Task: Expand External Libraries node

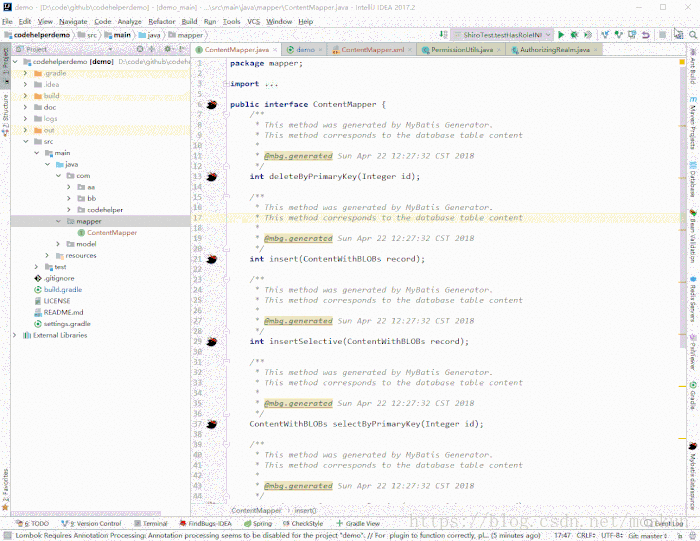Action: 15,335
